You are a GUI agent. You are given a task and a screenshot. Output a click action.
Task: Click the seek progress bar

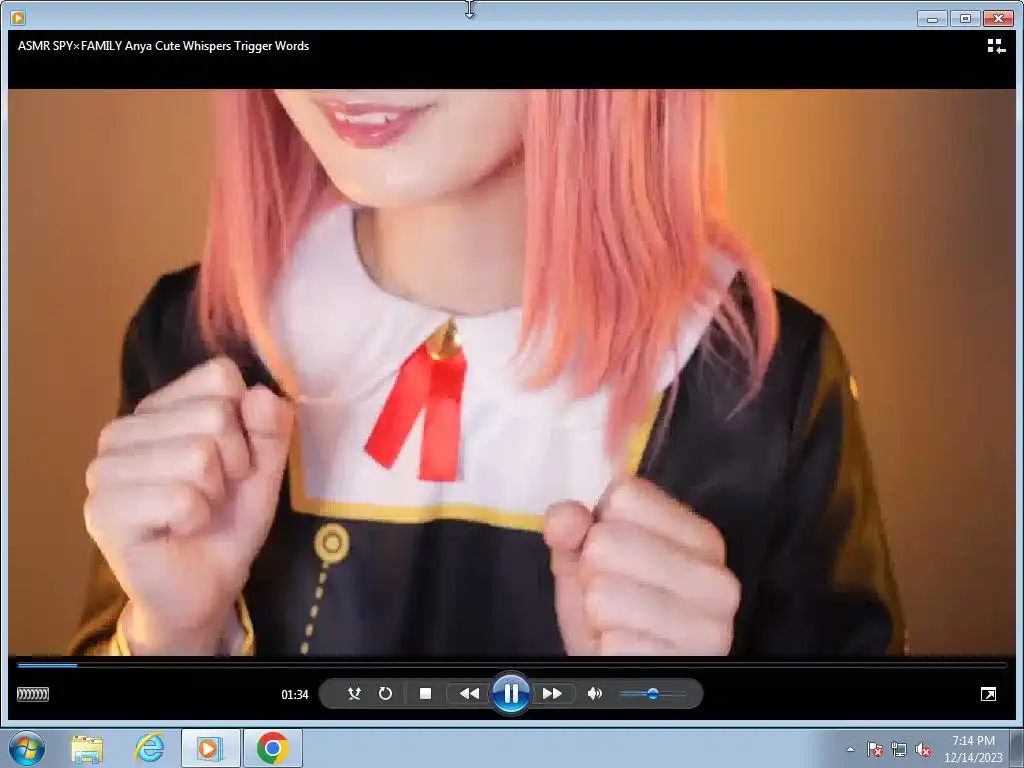(512, 665)
